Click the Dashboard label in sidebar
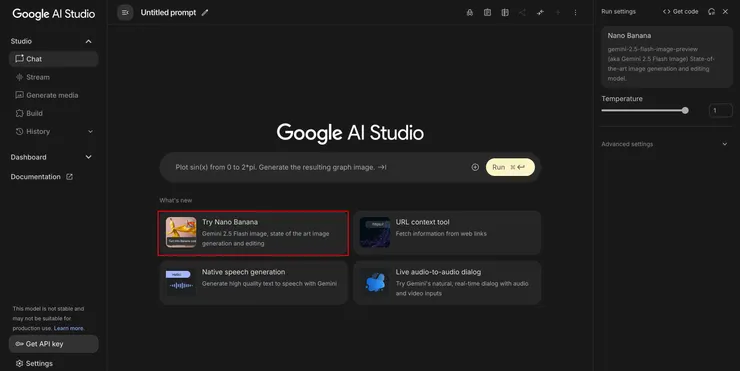The height and width of the screenshot is (371, 740). coord(28,157)
